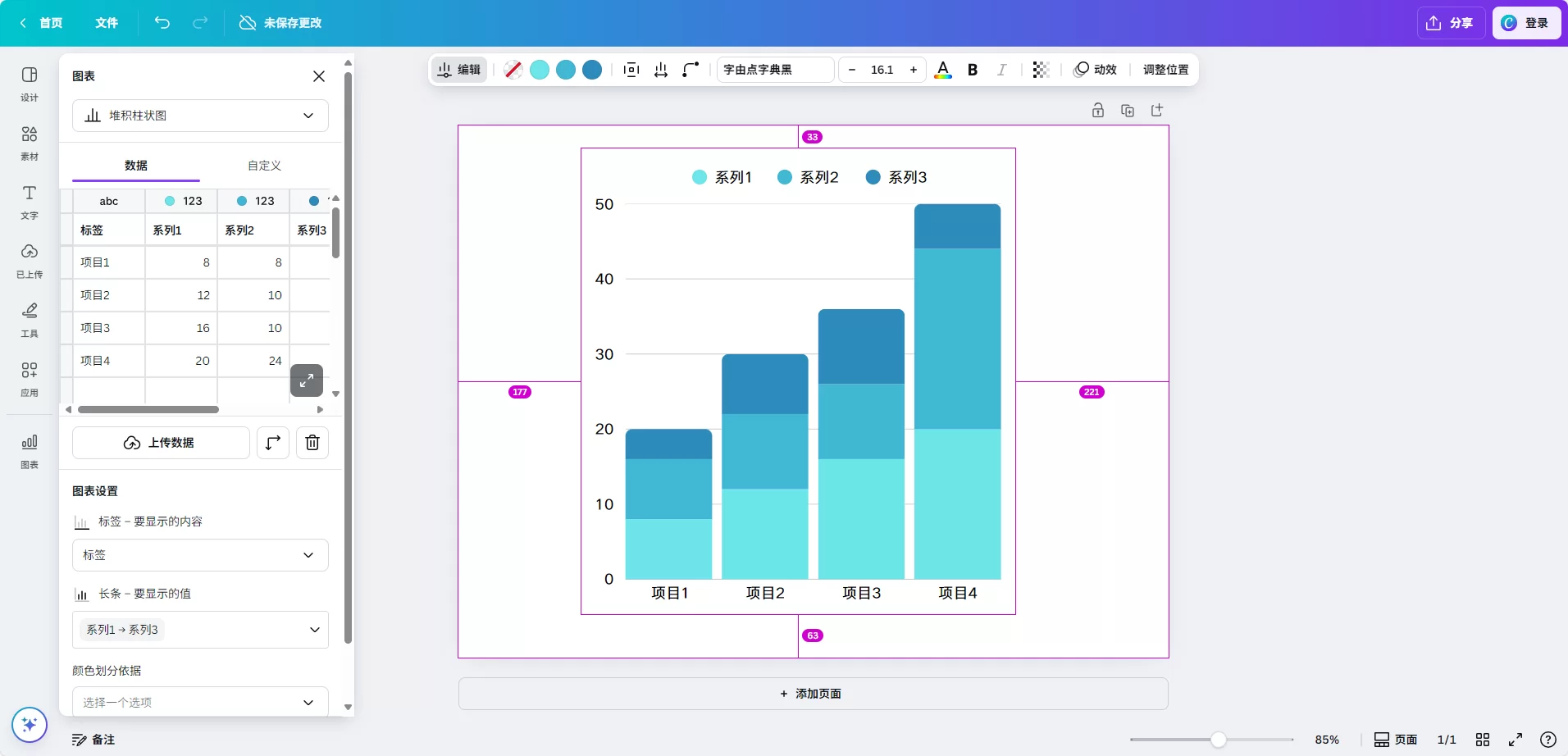Click the transparency checkerboard icon
1568x756 pixels.
coord(1041,70)
